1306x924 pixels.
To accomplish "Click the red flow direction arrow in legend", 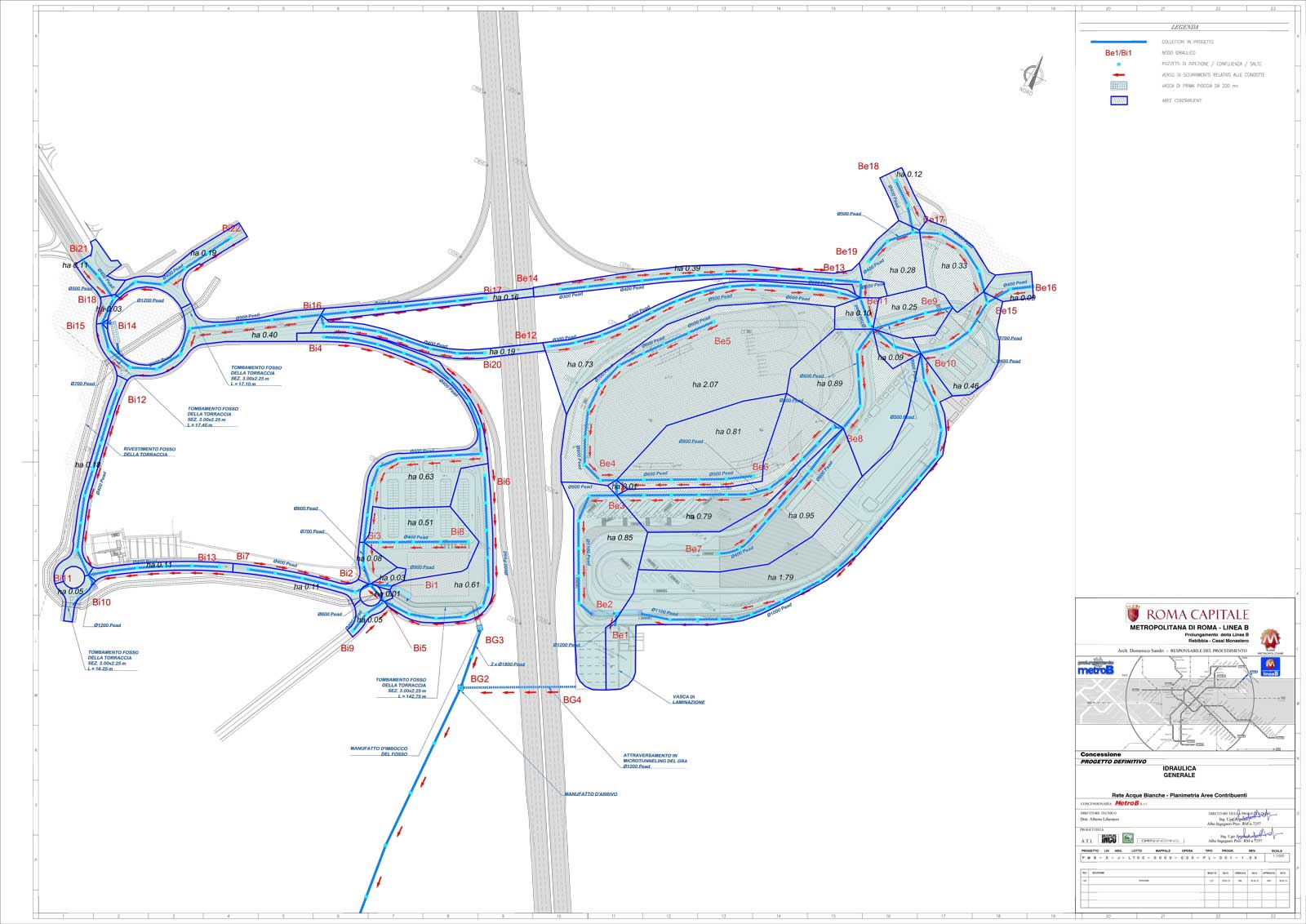I will pyautogui.click(x=1119, y=75).
